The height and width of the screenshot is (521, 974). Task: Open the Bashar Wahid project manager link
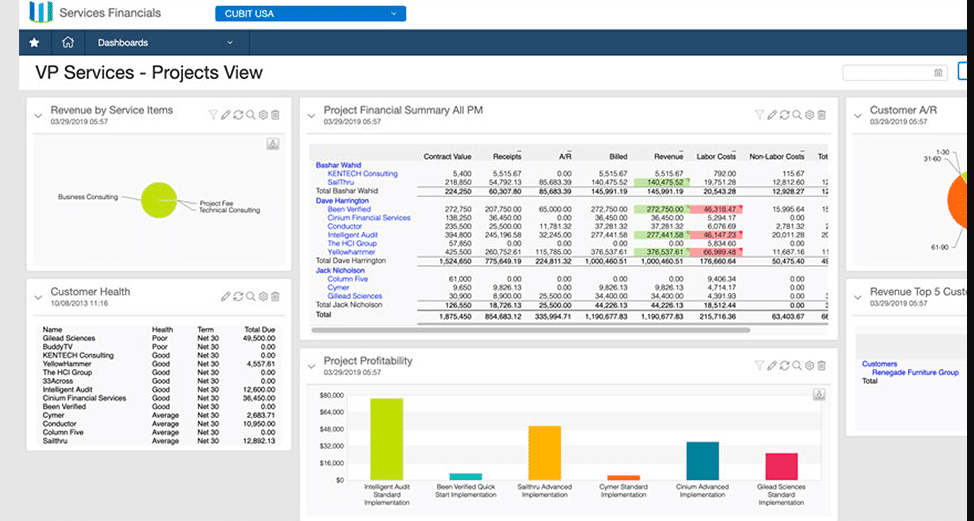click(338, 165)
